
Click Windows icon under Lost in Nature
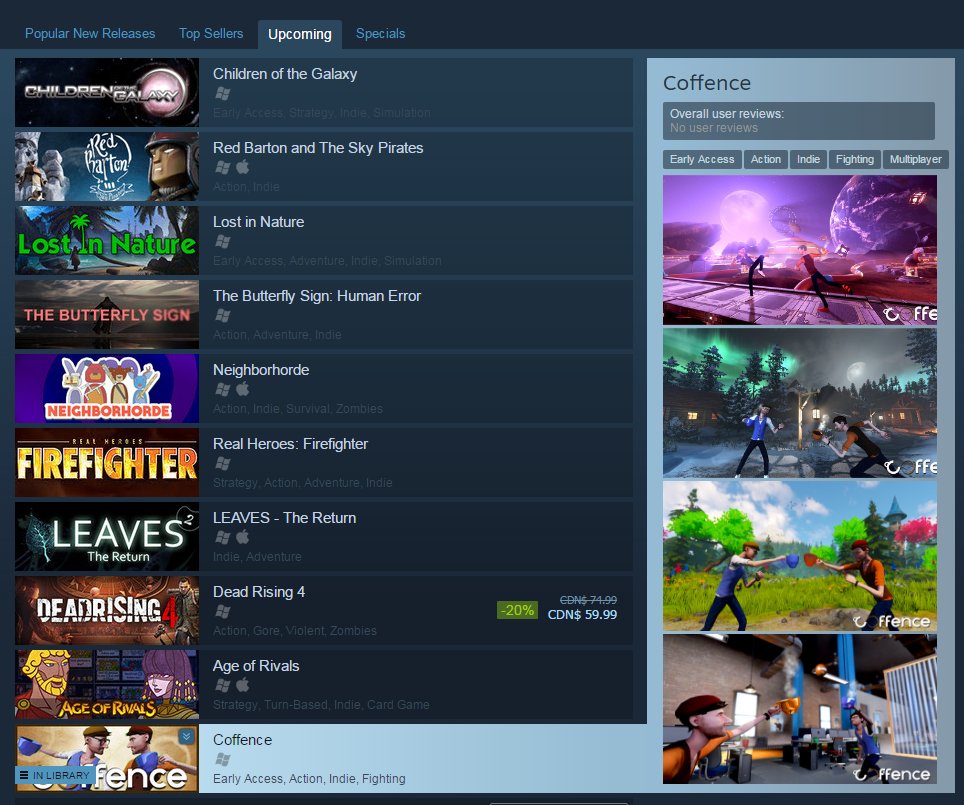223,242
